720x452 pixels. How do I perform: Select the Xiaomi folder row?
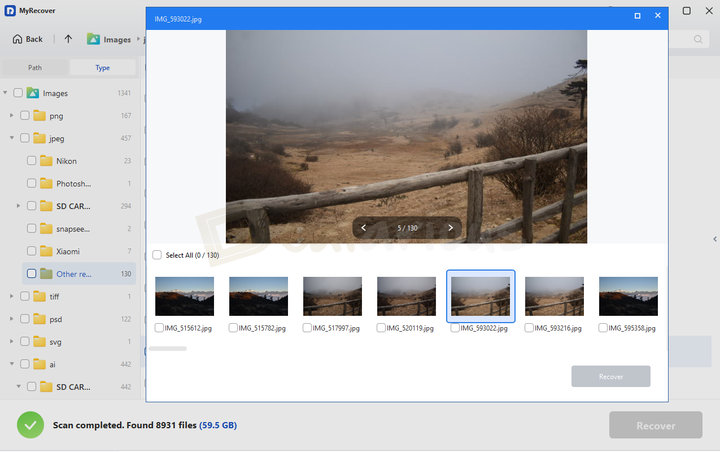pos(79,251)
